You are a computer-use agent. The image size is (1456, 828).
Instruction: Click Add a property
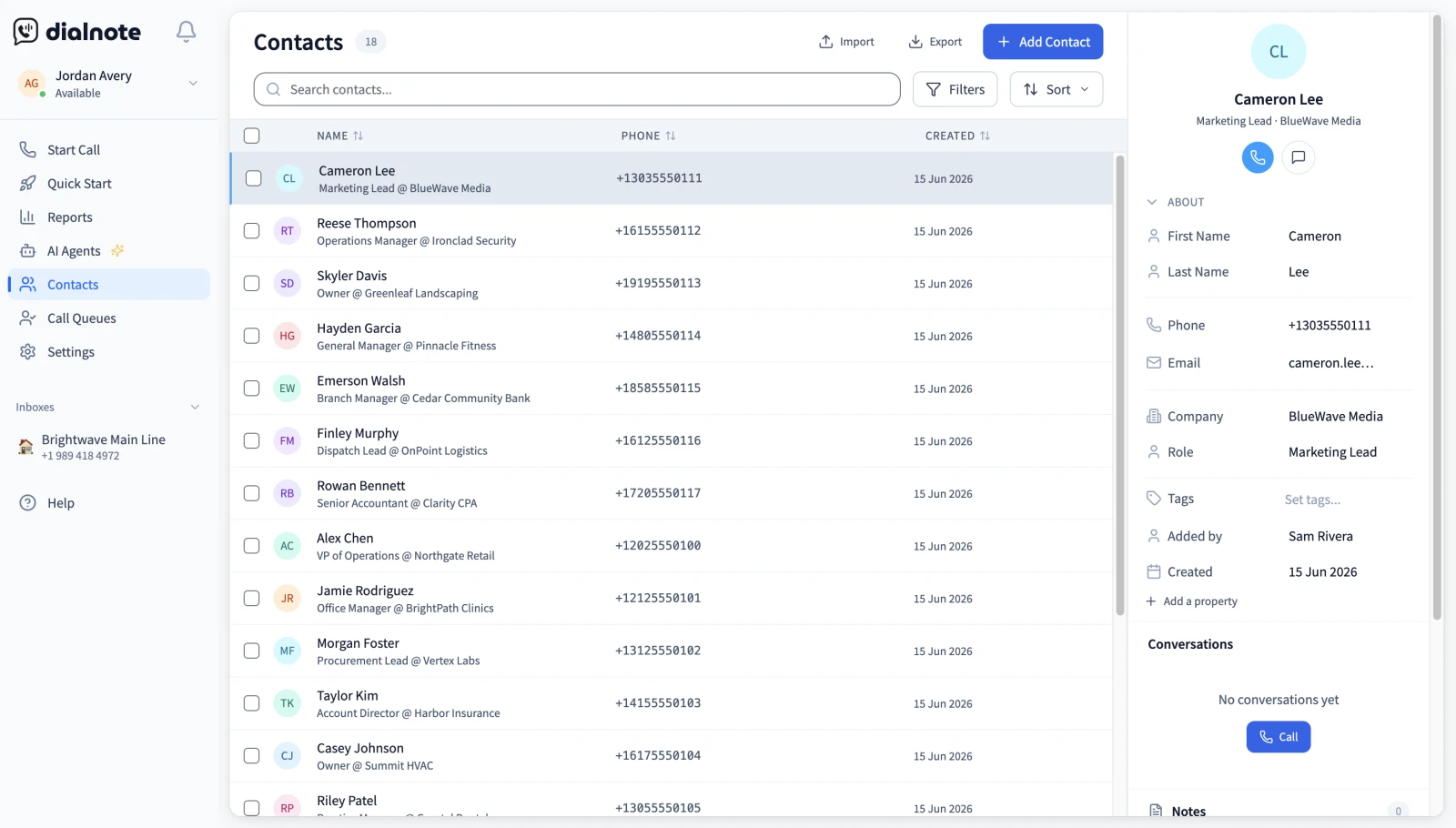(x=1192, y=601)
